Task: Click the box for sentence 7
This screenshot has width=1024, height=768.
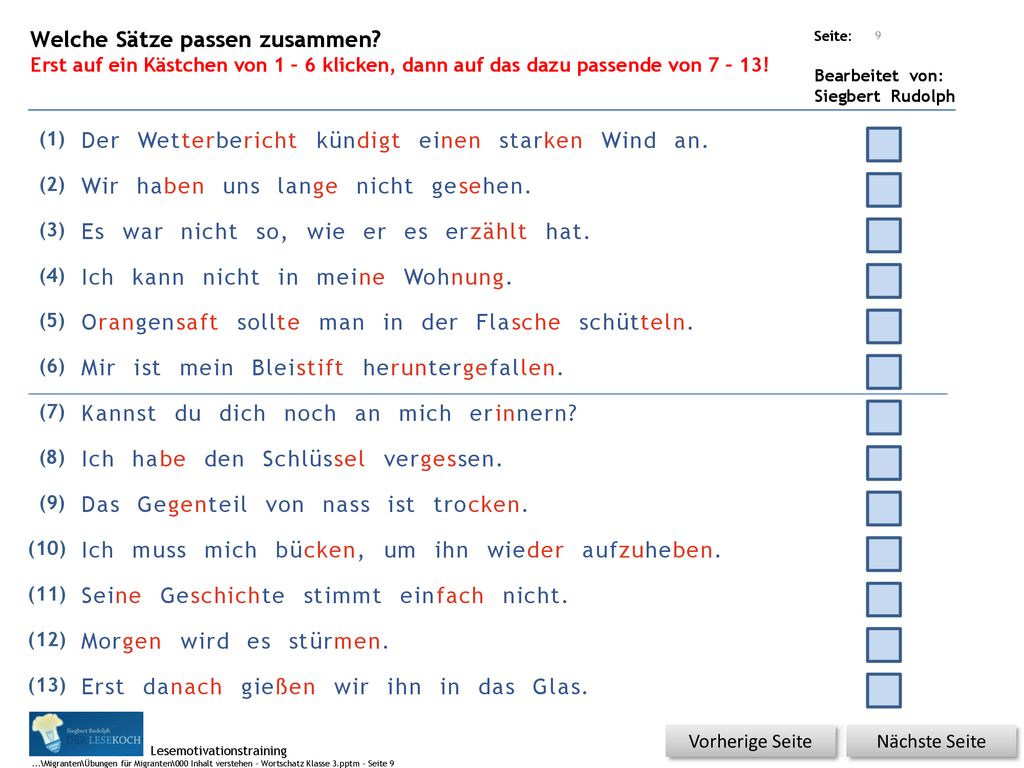Action: point(884,417)
